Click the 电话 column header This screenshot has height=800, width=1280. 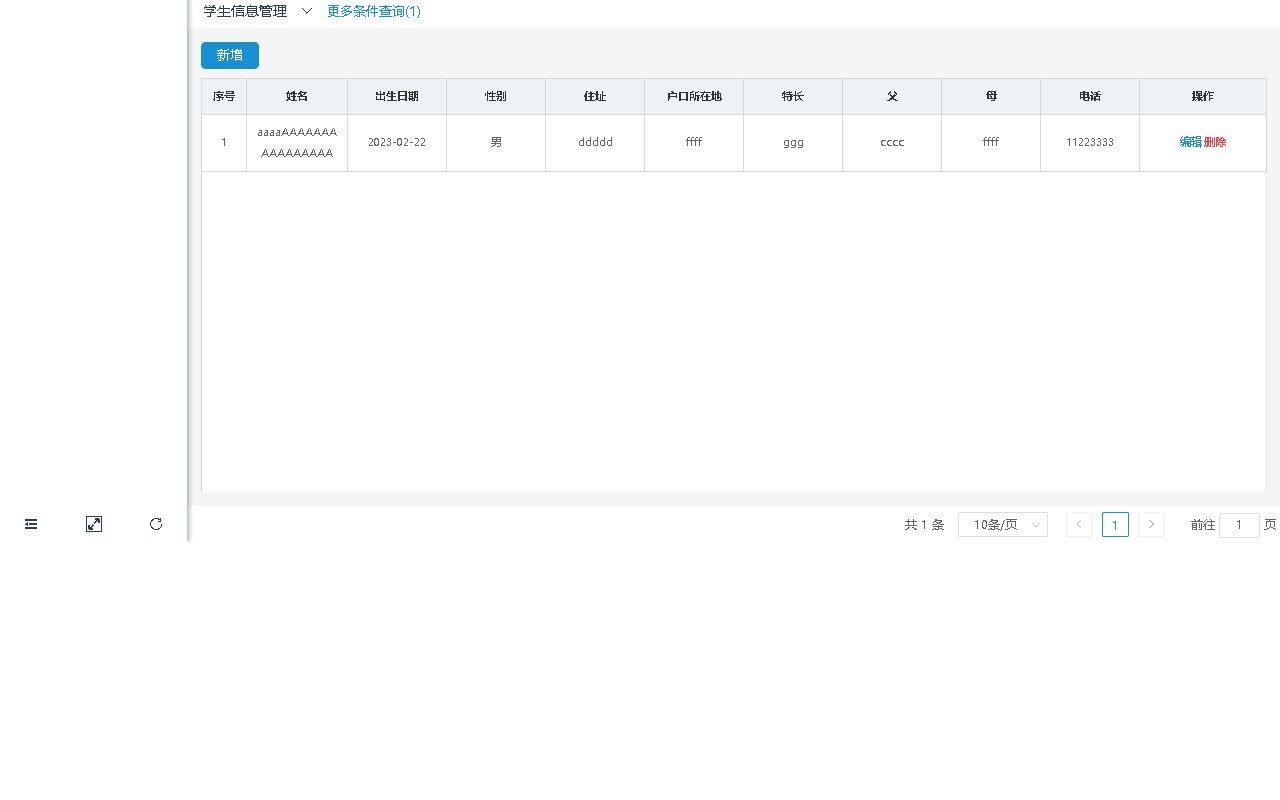pyautogui.click(x=1090, y=97)
